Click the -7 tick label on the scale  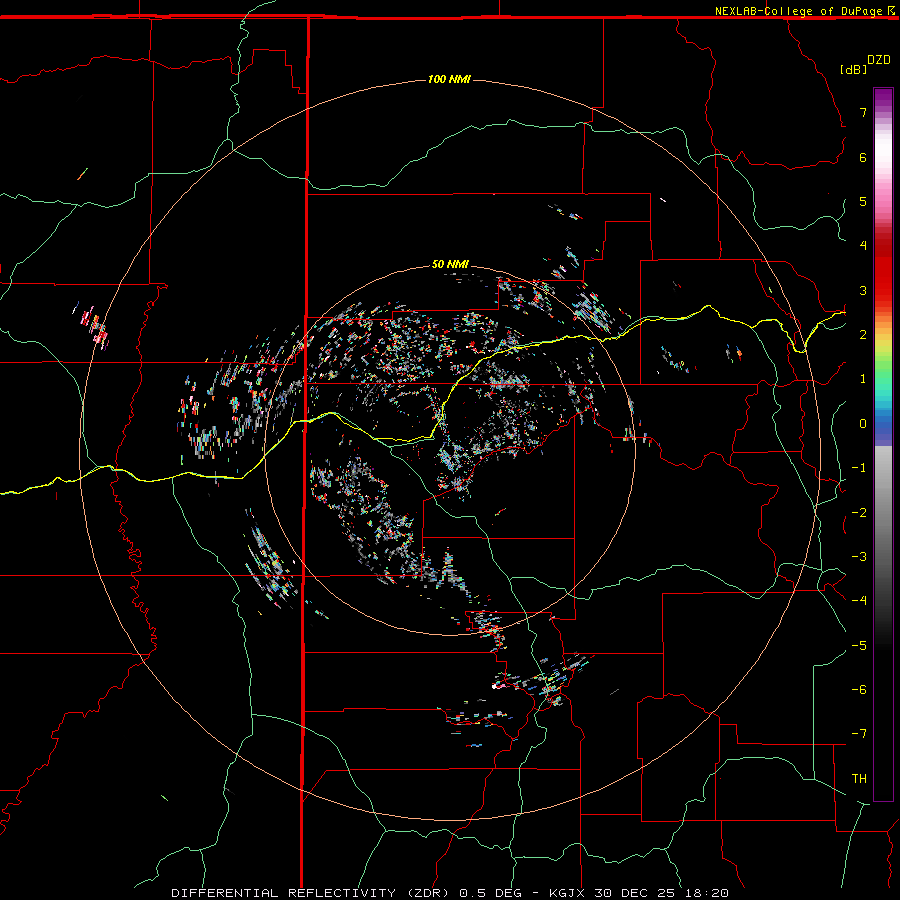859,734
